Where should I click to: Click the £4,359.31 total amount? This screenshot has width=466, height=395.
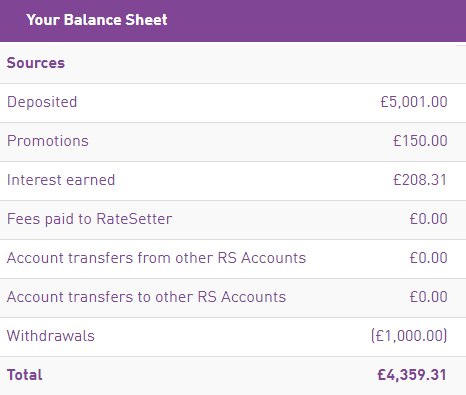tap(412, 375)
